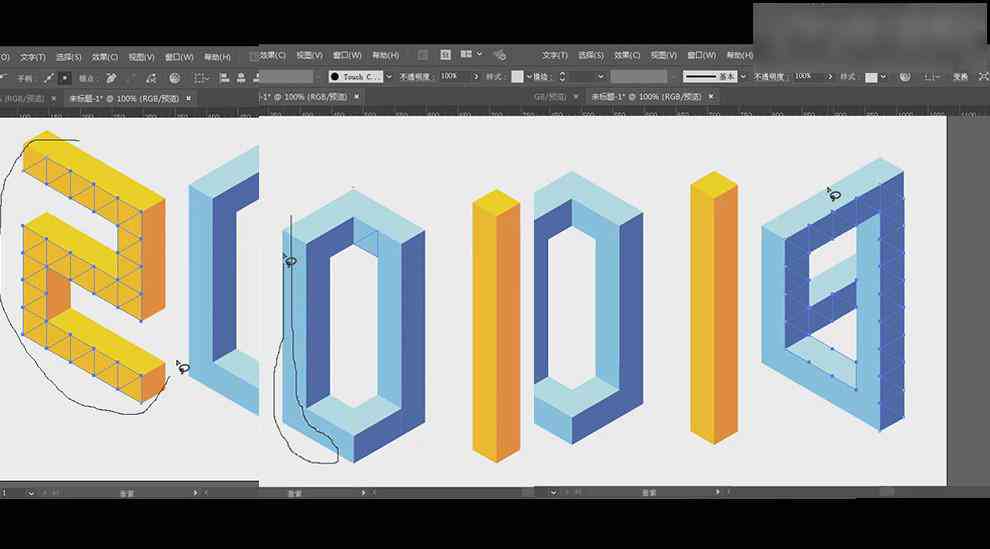
Task: Open arrange documents dropdown in middle window
Action: click(470, 55)
